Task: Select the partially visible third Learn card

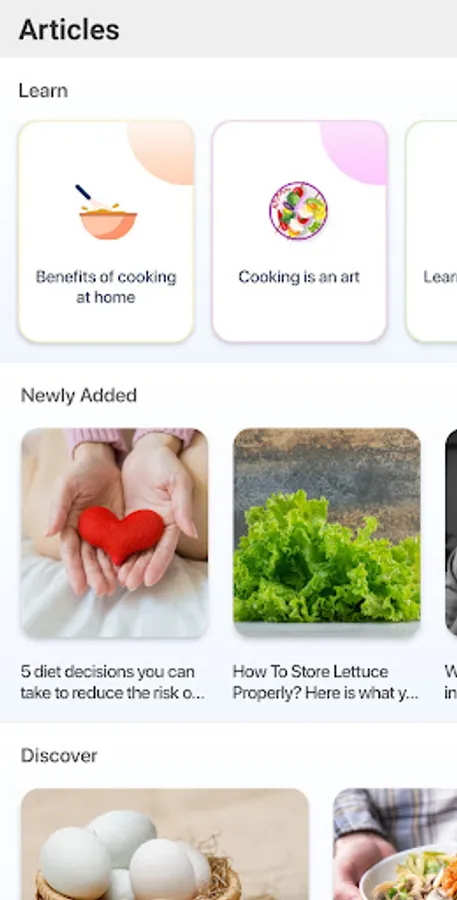Action: (432, 232)
